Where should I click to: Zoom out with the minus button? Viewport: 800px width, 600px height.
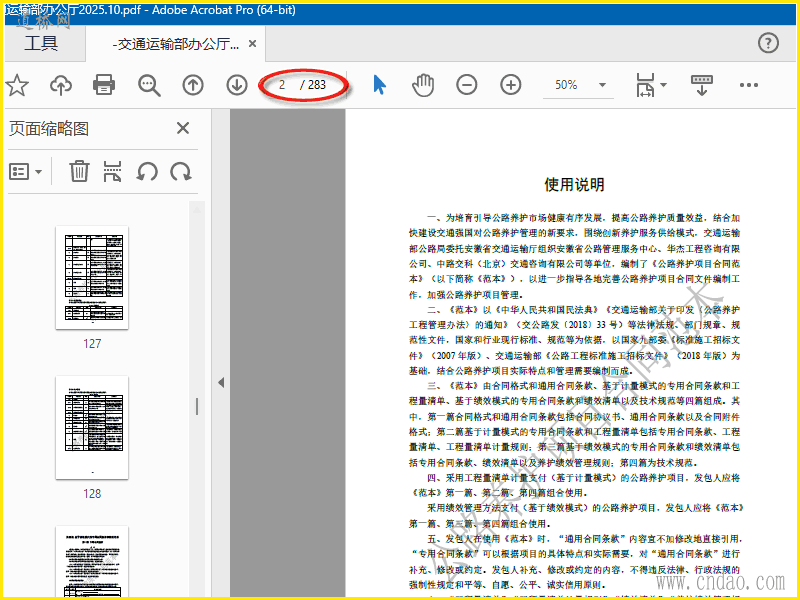coord(466,85)
